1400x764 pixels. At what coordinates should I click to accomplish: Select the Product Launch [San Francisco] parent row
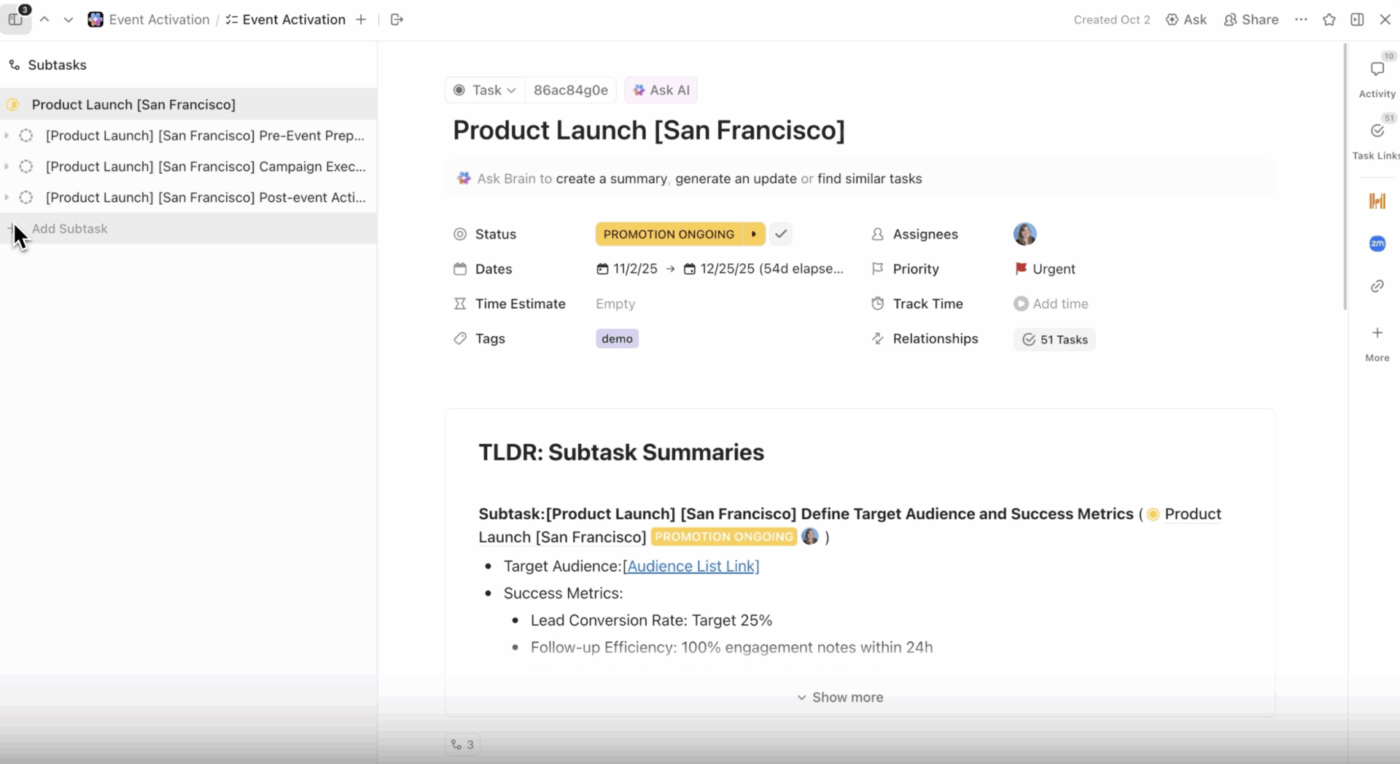[188, 104]
